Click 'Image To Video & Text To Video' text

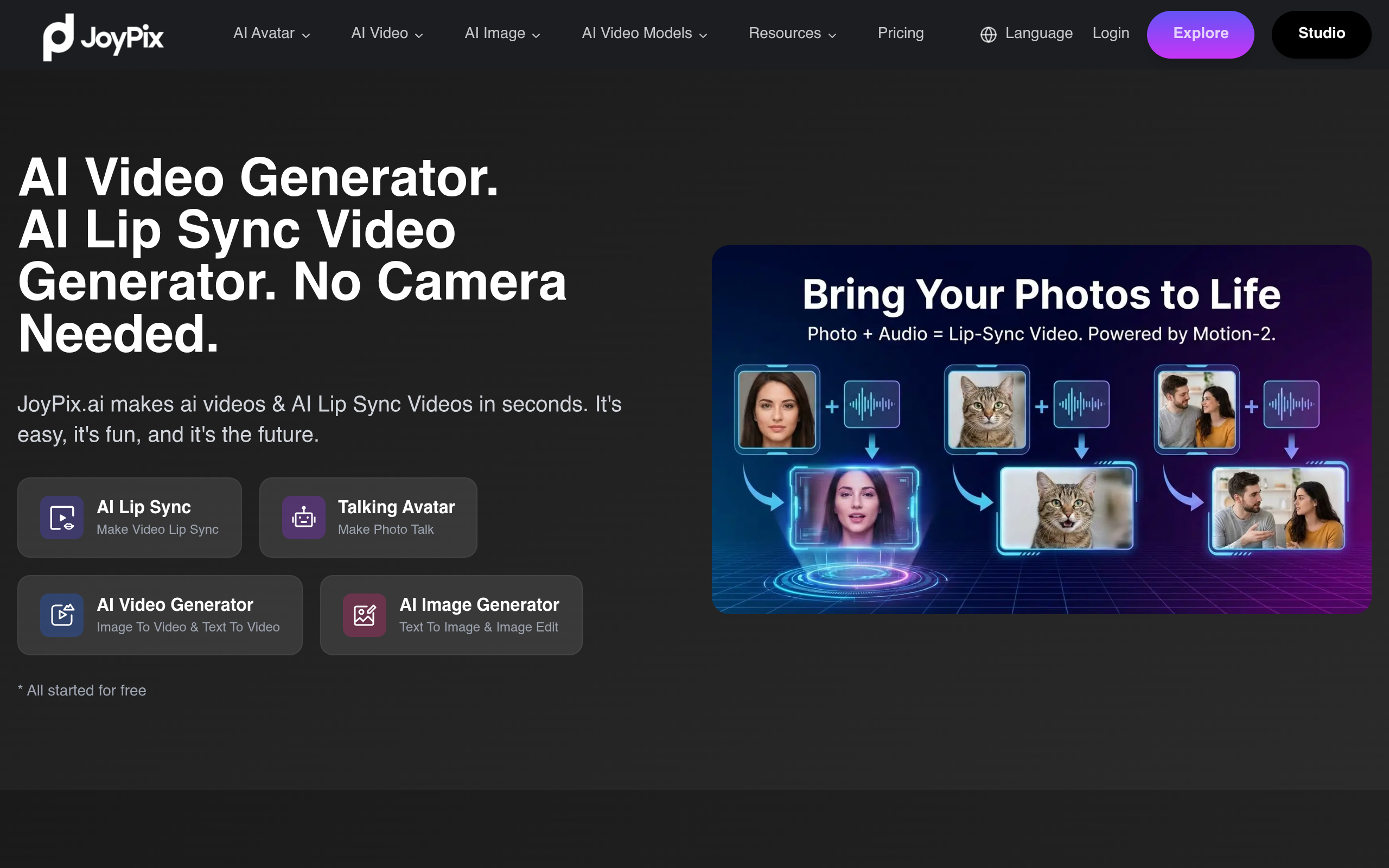click(188, 627)
